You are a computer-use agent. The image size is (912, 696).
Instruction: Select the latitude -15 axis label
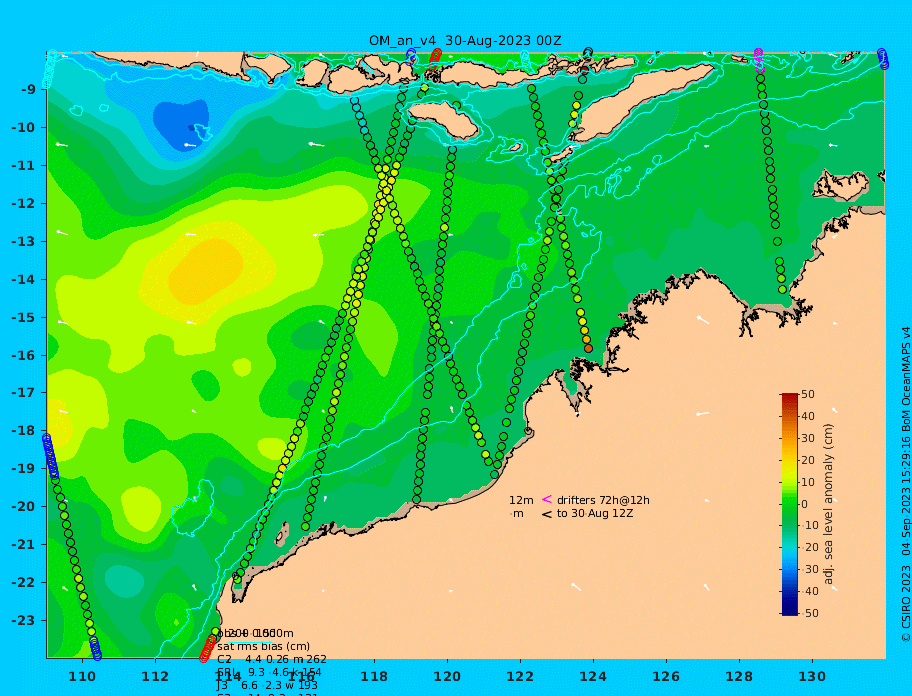point(23,317)
